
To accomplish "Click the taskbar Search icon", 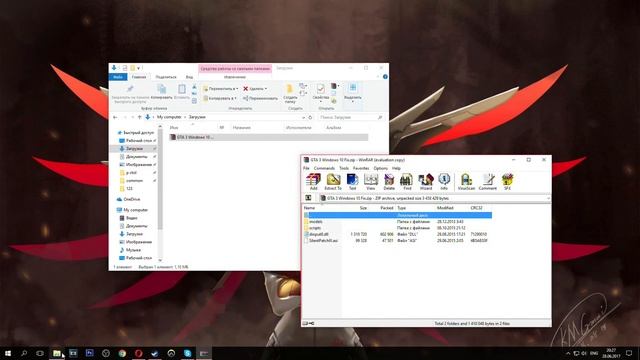I will click(24, 353).
